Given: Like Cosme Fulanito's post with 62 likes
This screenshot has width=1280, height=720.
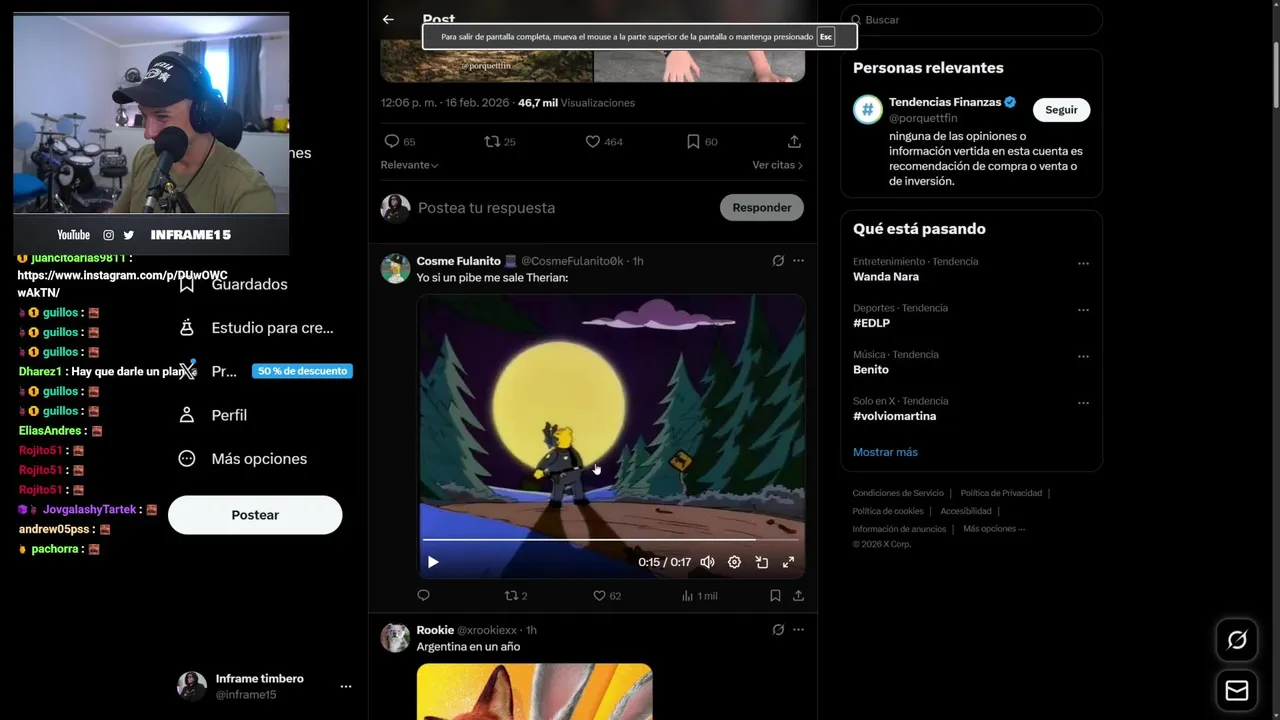Looking at the screenshot, I should [x=606, y=596].
